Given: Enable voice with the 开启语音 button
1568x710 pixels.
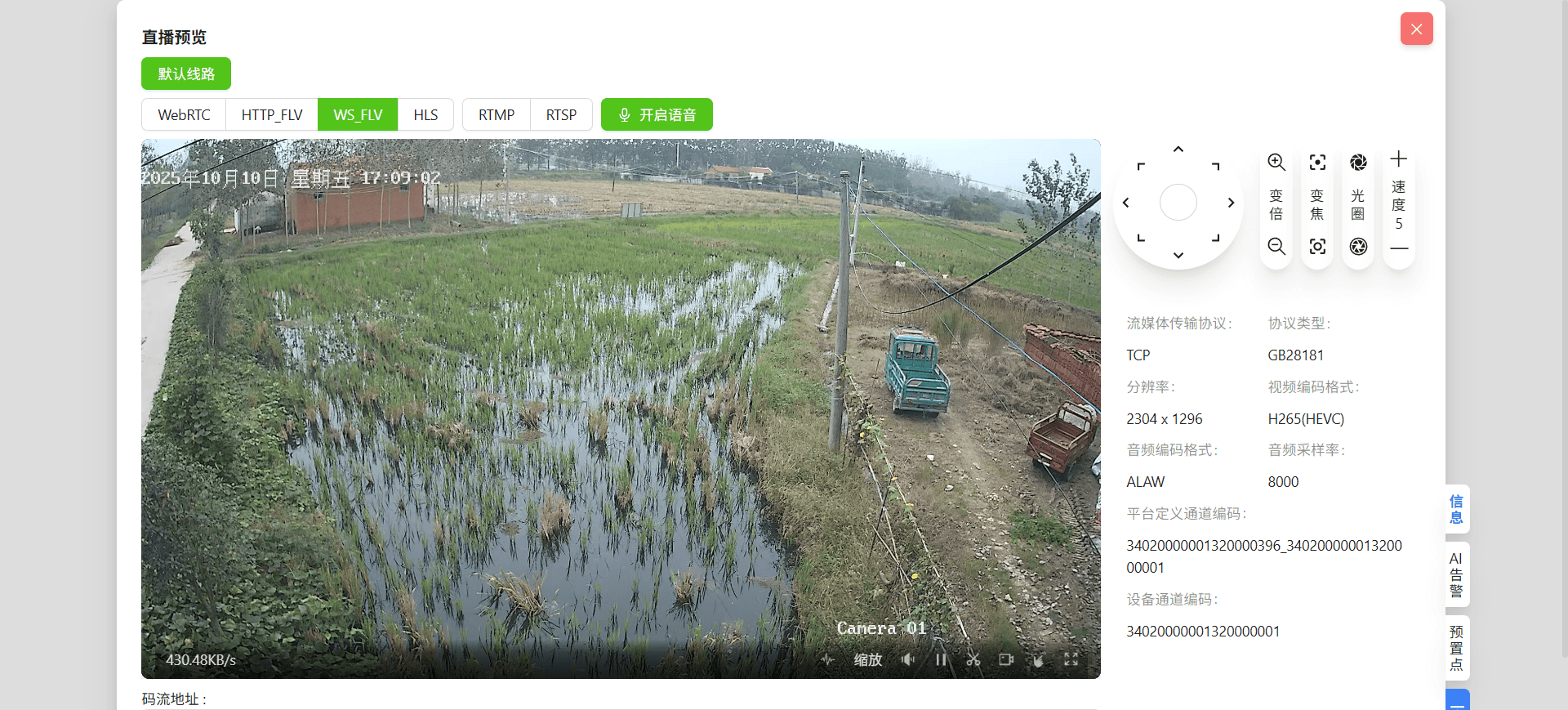Looking at the screenshot, I should coord(657,114).
